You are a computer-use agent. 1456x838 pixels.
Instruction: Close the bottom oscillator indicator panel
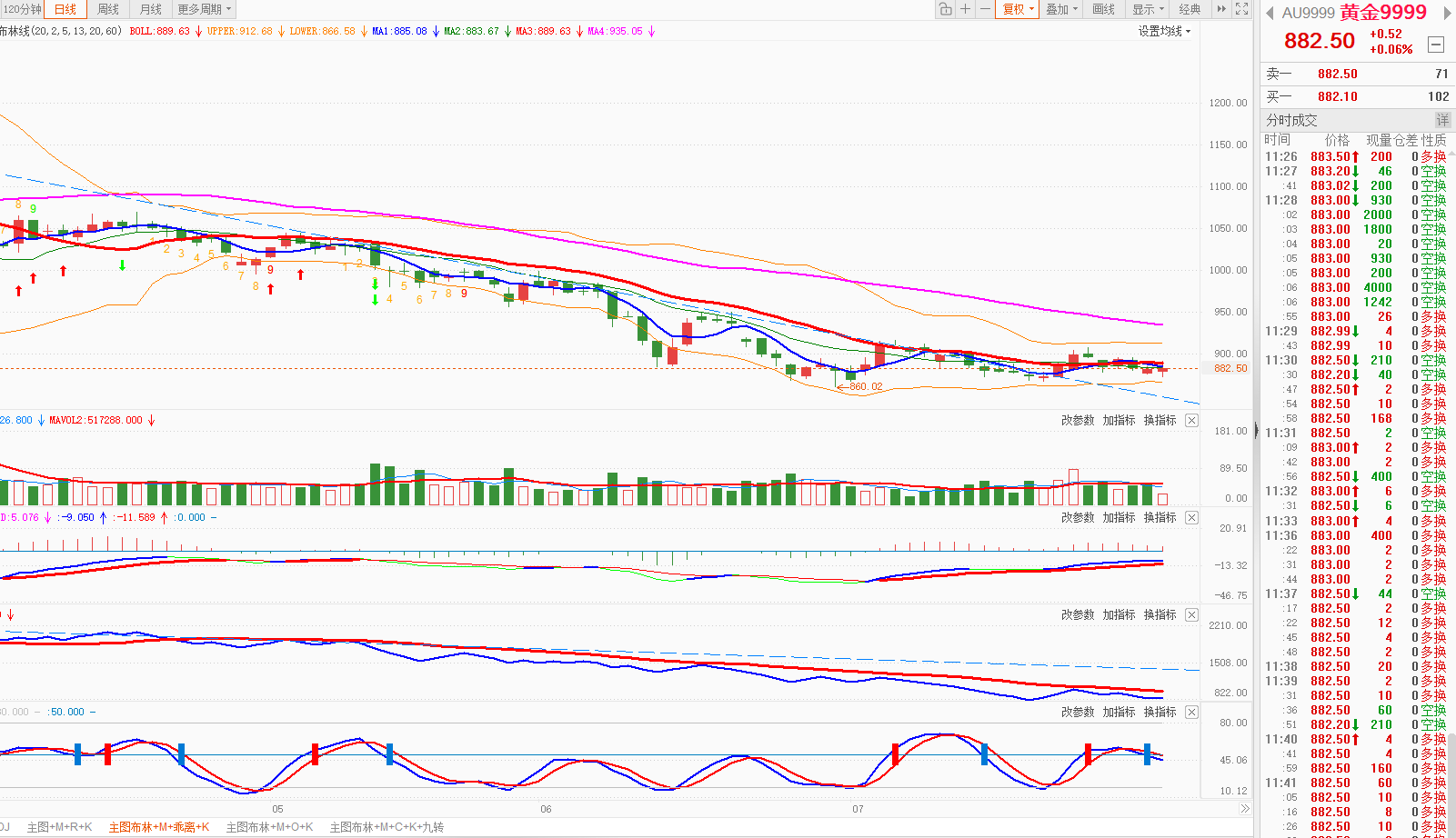click(1192, 712)
